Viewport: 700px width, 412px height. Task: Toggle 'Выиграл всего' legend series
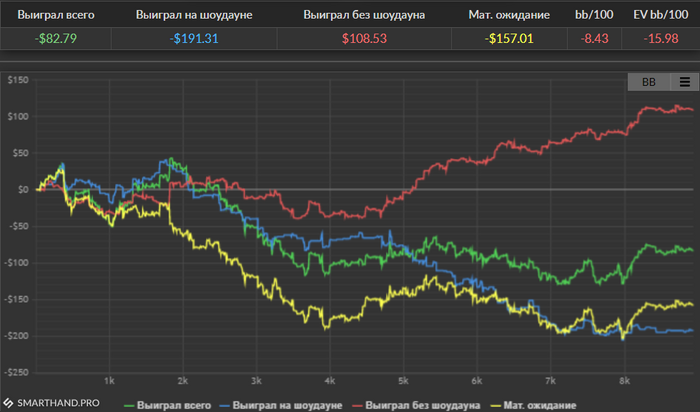[167, 405]
